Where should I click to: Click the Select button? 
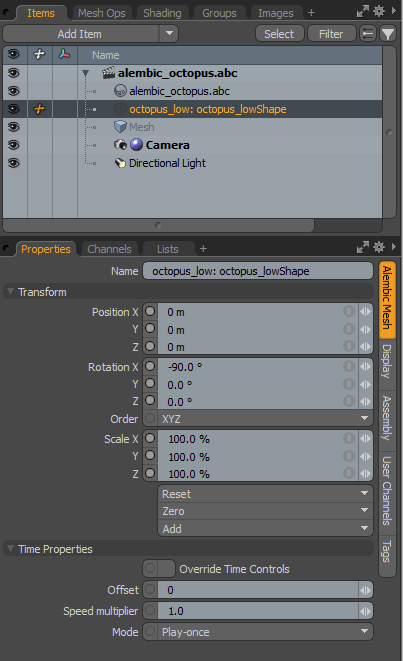point(279,34)
